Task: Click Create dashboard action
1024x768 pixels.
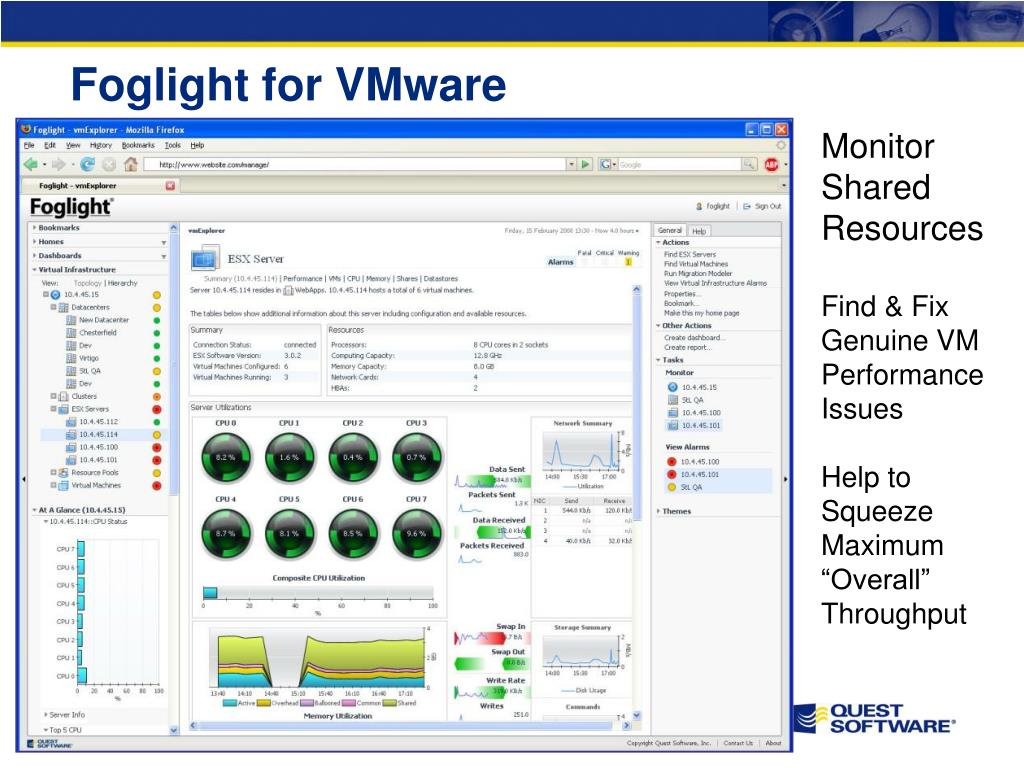Action: 694,338
